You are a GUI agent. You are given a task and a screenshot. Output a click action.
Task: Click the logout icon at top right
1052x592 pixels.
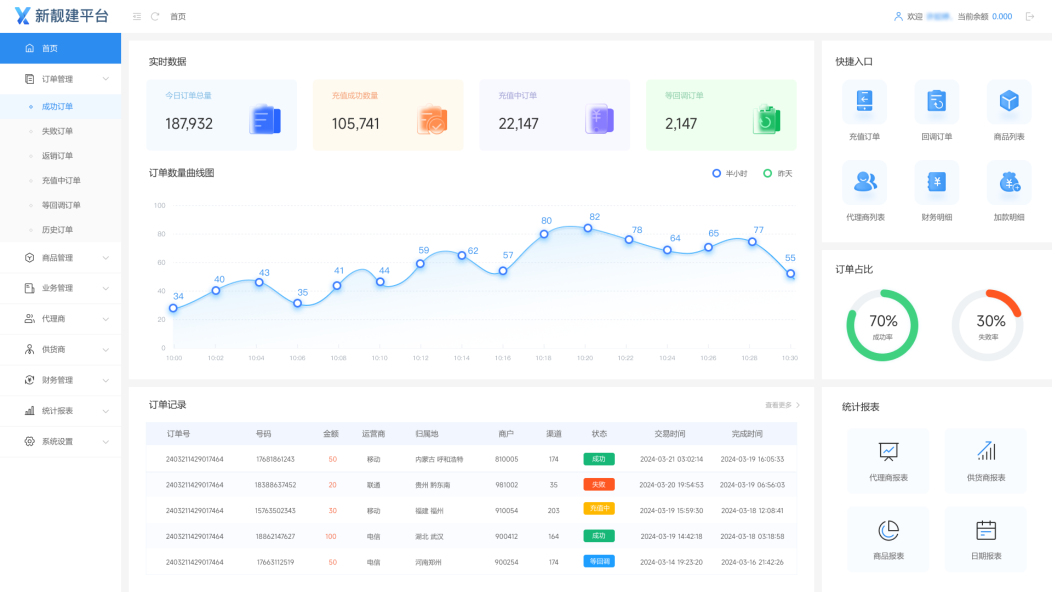[x=1030, y=17]
